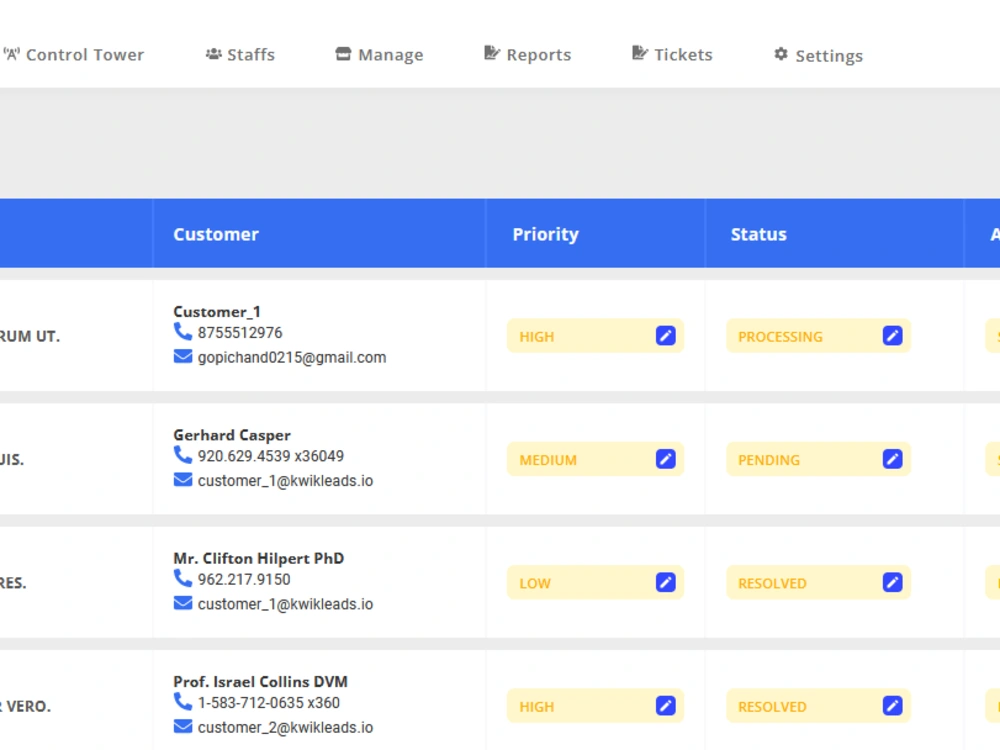Edit the PENDING status pencil icon
Screen dimensions: 1000x750
click(x=892, y=459)
